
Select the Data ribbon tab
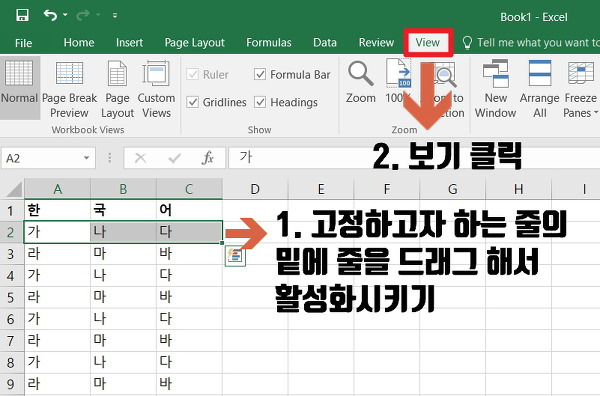click(325, 42)
